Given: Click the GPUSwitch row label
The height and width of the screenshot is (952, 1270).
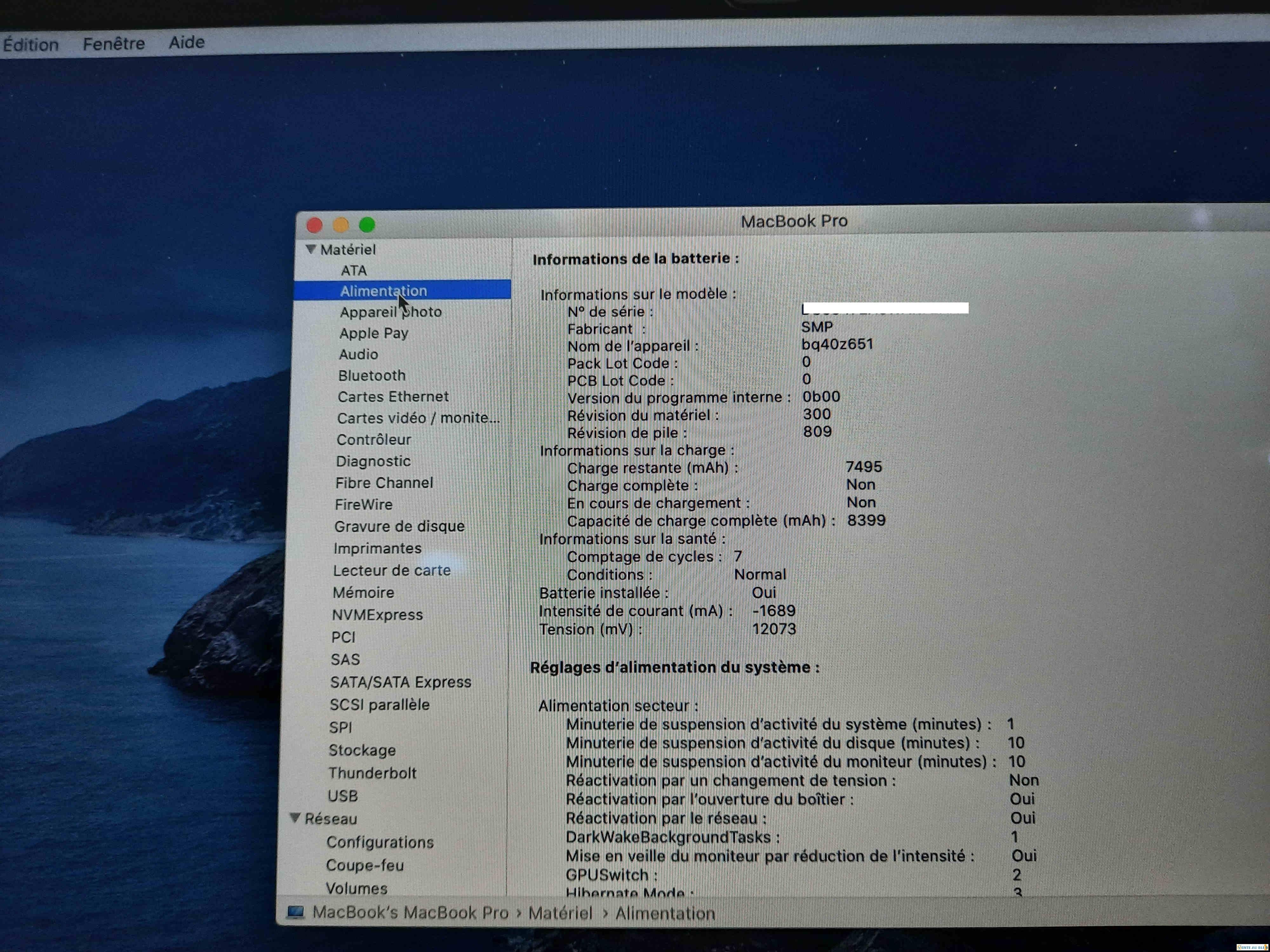Looking at the screenshot, I should point(612,875).
